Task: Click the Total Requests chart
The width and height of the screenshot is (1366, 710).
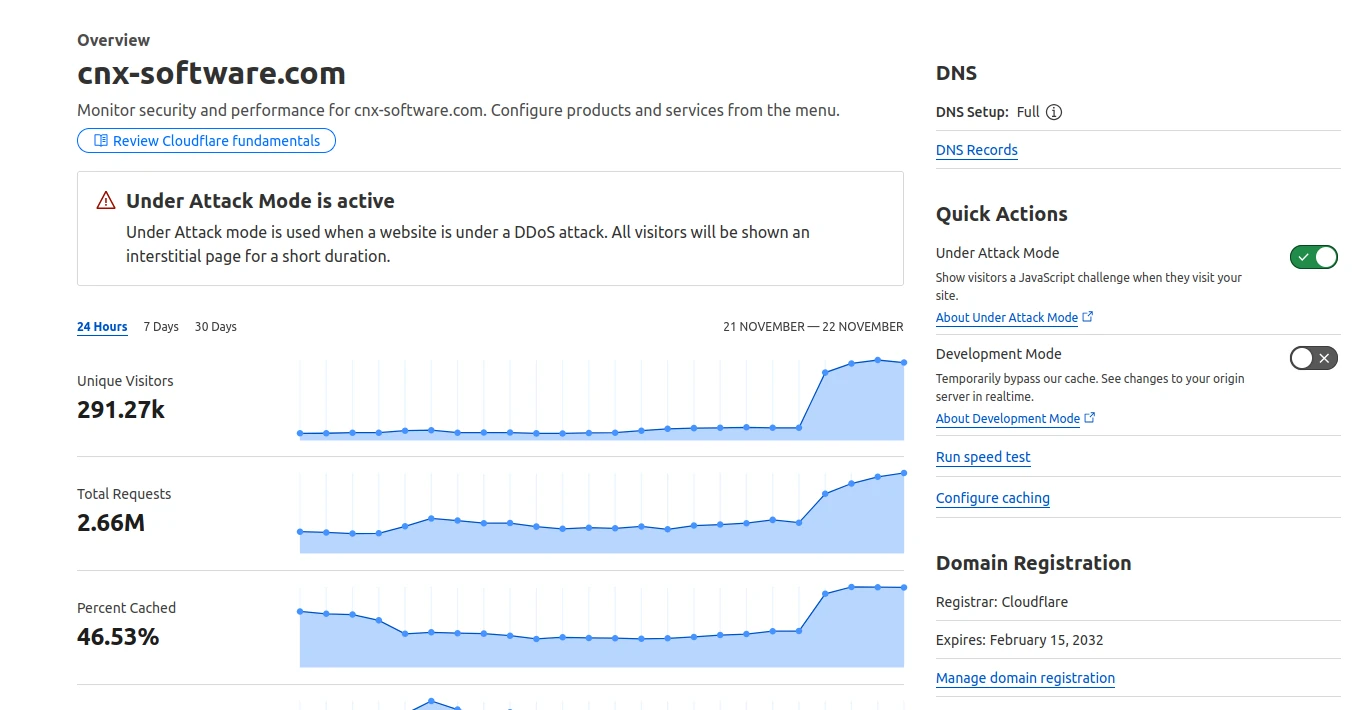Action: (601, 512)
